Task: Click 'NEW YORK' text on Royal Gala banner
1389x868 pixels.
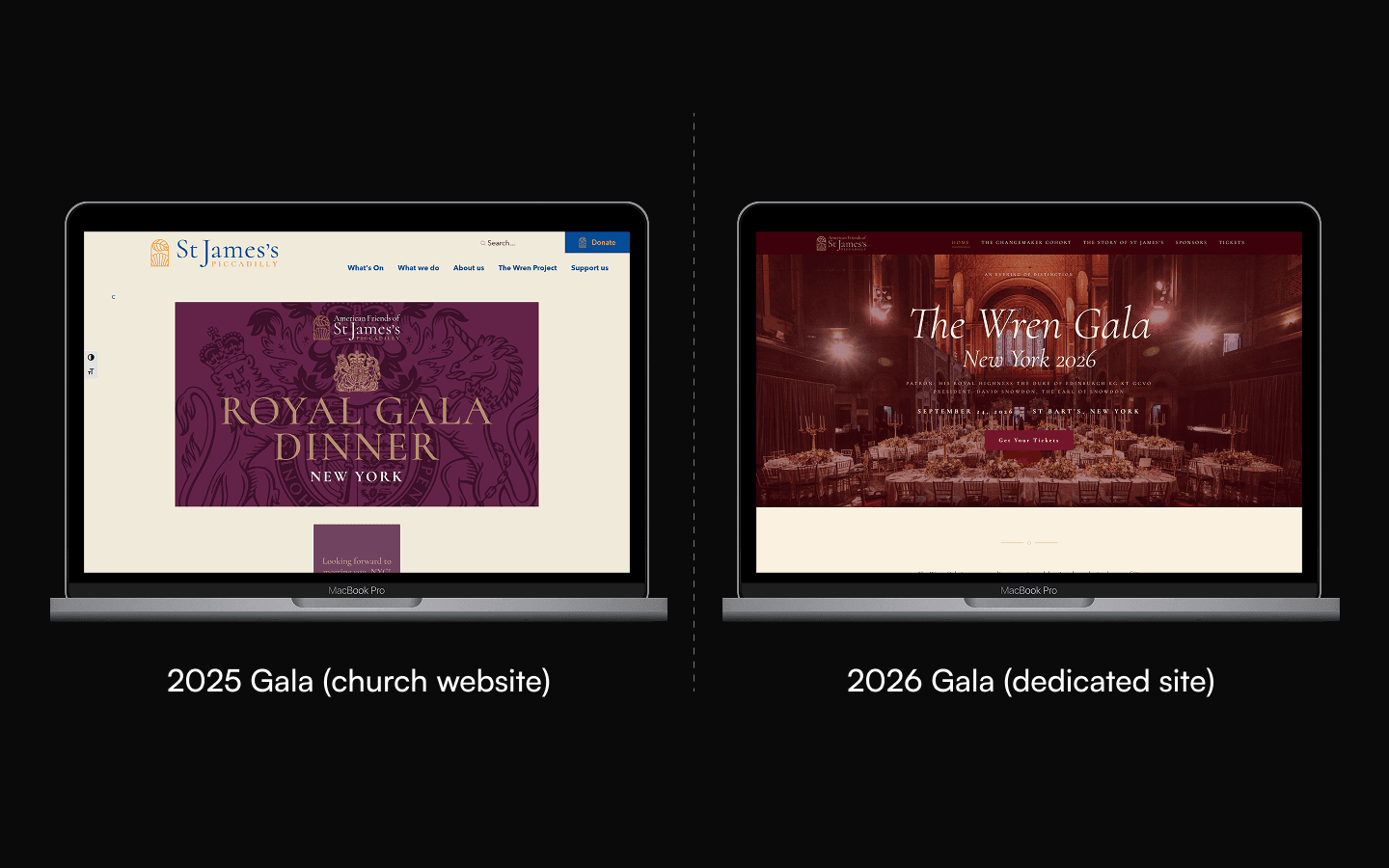Action: pos(356,476)
